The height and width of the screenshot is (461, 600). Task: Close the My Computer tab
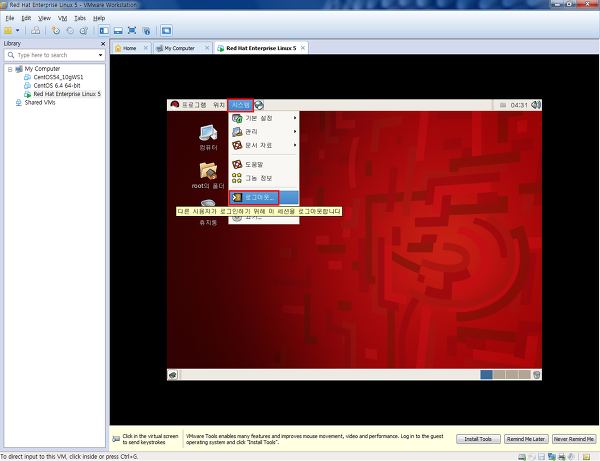207,48
